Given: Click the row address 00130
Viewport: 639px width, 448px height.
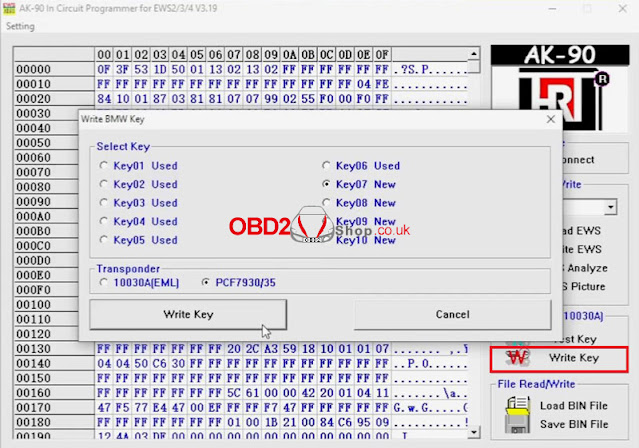Looking at the screenshot, I should (x=33, y=349).
